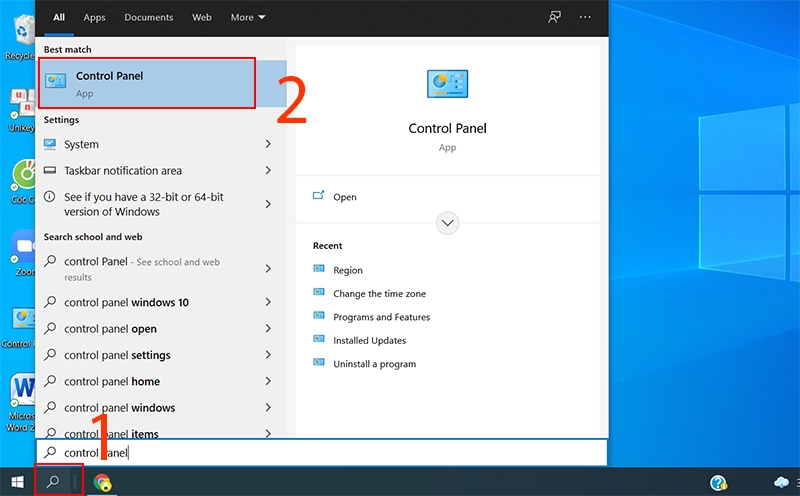Viewport: 800px width, 496px height.
Task: Open the Control Panel desktop shortcut
Action: pos(19,328)
